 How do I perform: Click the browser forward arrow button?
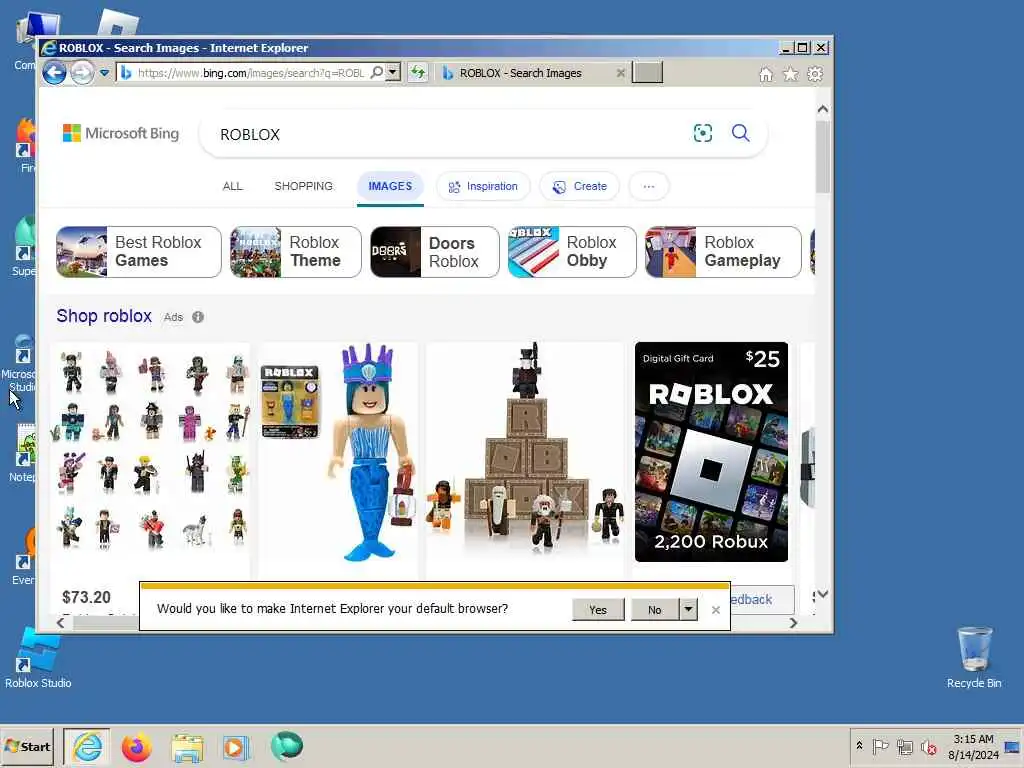click(82, 72)
